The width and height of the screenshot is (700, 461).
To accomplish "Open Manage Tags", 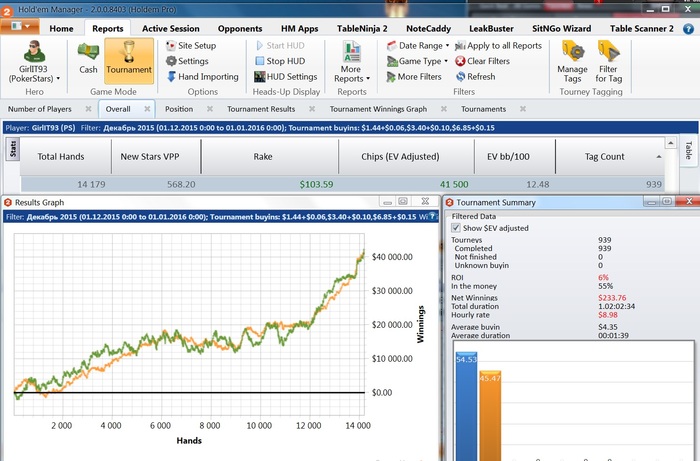I will pyautogui.click(x=572, y=62).
